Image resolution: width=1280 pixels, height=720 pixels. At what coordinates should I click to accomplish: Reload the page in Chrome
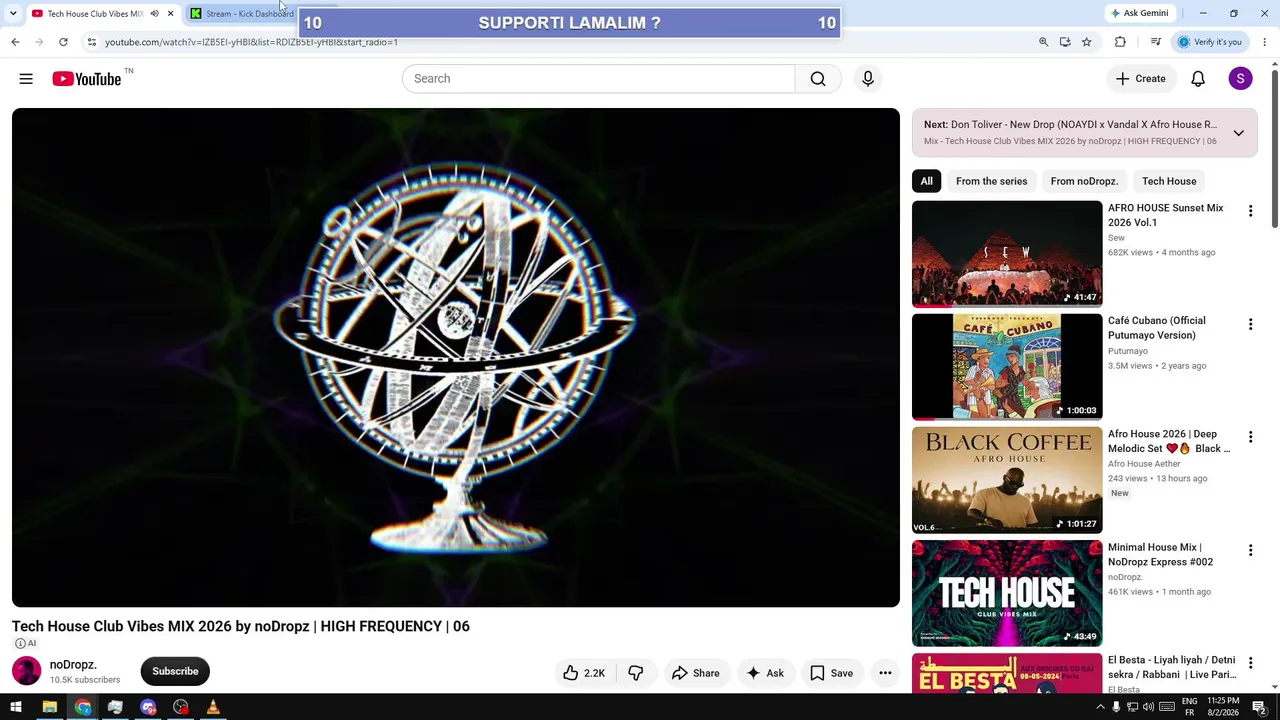63,42
